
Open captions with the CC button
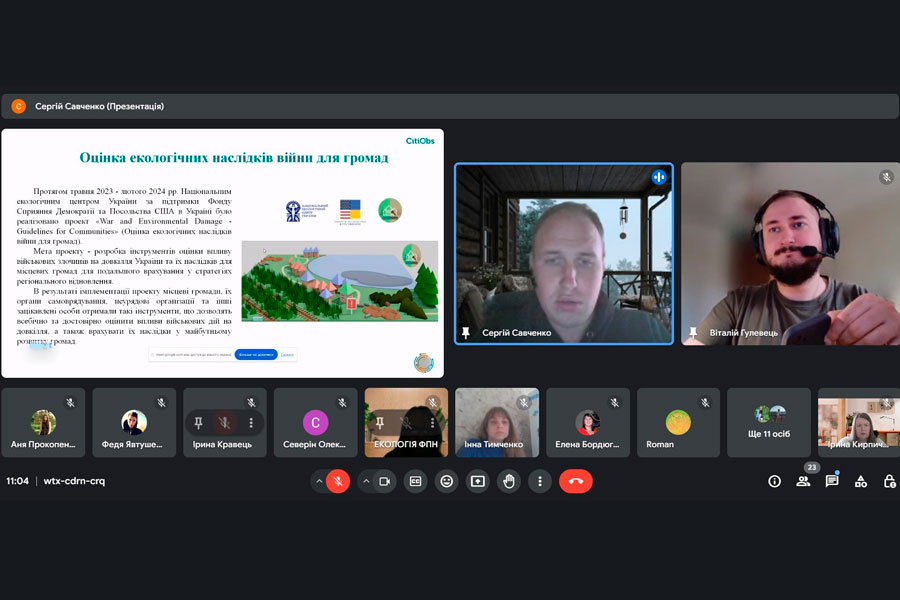416,481
